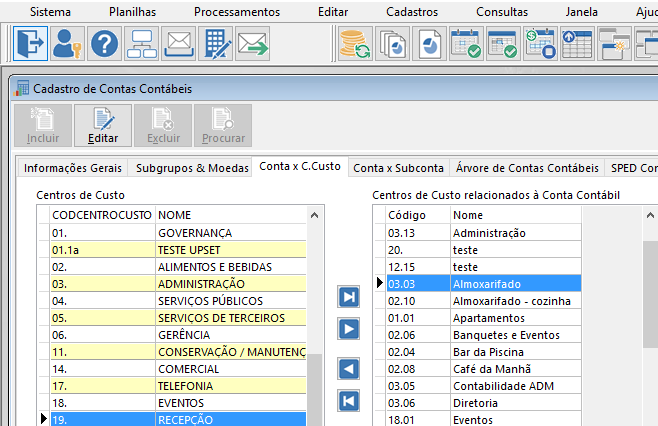Select SERVIÇOS PÚBLICOS row
Image resolution: width=658 pixels, height=426 pixels.
pyautogui.click(x=178, y=301)
